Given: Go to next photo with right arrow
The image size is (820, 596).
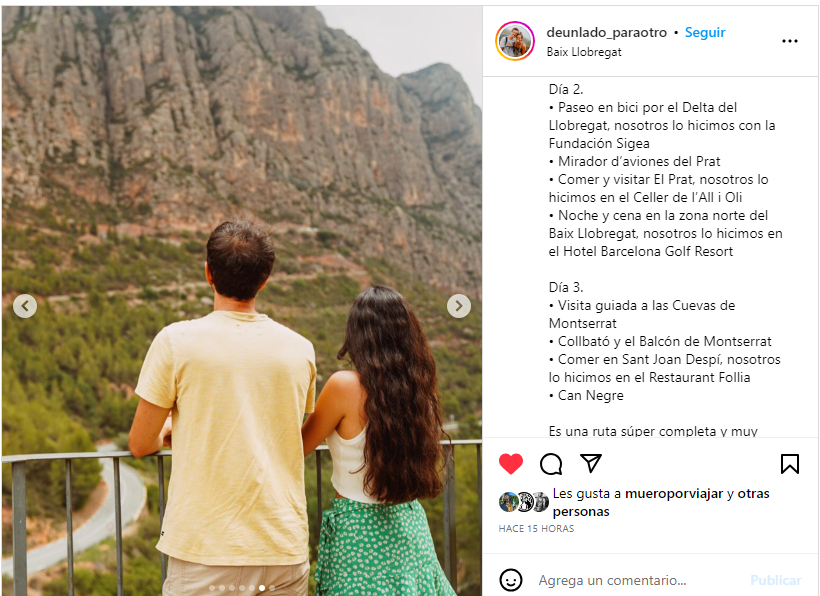Looking at the screenshot, I should tap(459, 306).
